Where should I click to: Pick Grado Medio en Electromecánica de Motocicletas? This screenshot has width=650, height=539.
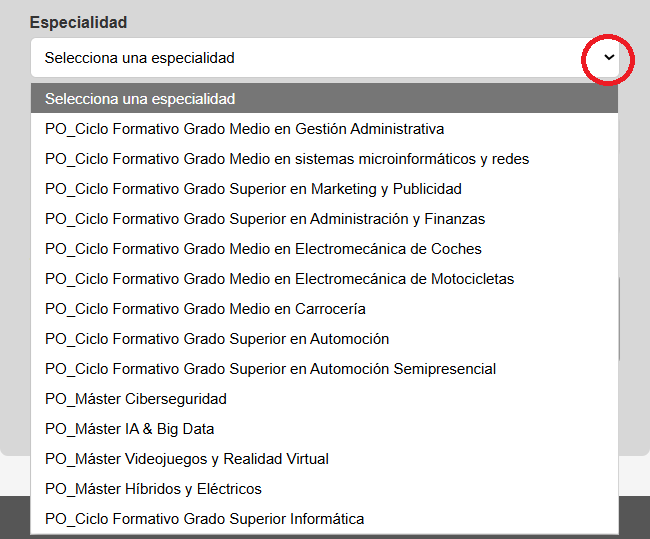click(x=279, y=279)
